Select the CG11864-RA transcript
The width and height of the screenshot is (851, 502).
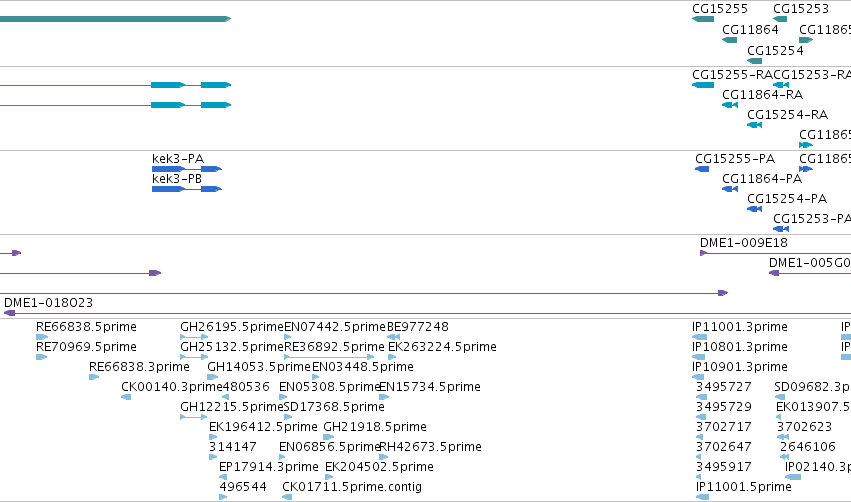(x=729, y=105)
